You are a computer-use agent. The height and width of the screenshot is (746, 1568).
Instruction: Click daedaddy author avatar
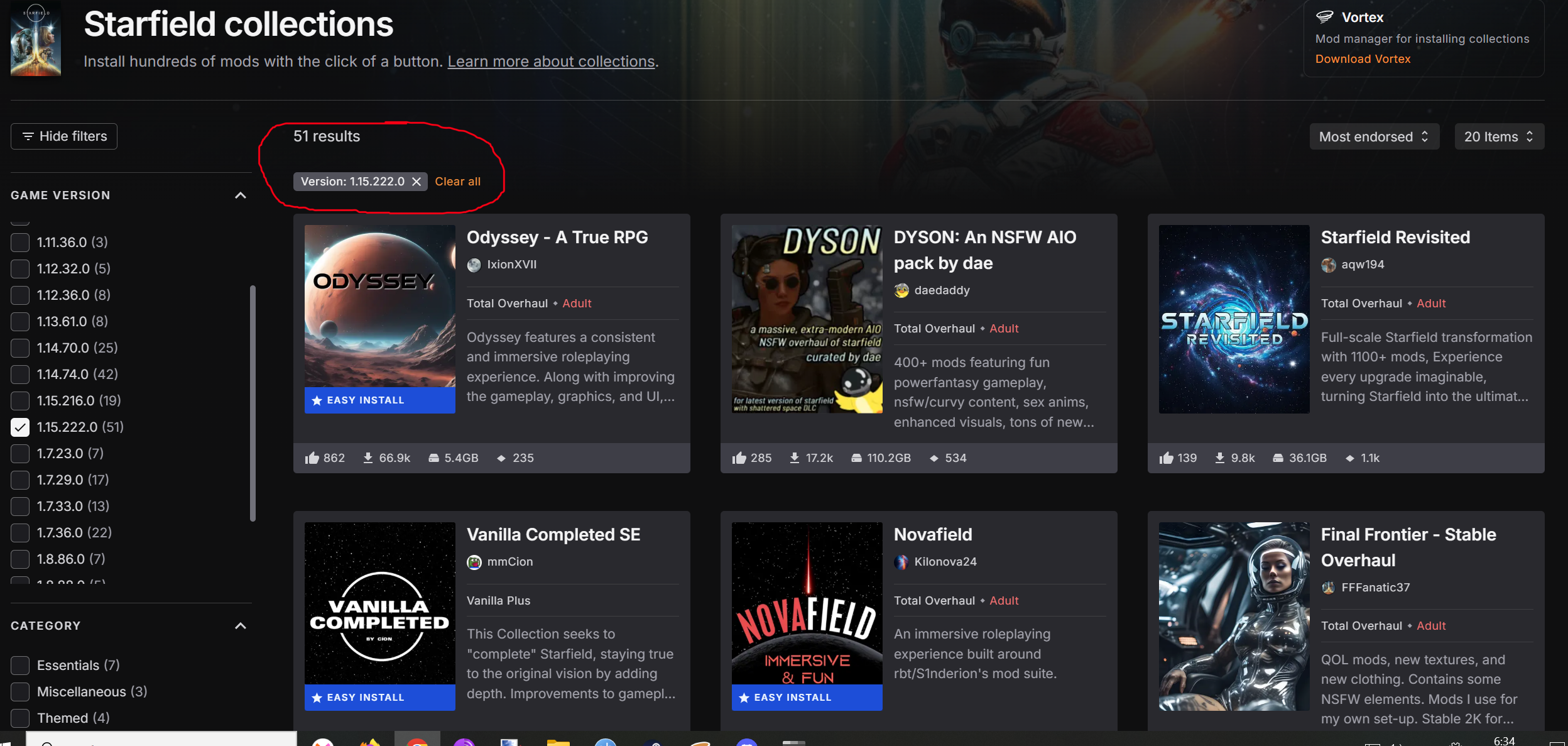[901, 290]
